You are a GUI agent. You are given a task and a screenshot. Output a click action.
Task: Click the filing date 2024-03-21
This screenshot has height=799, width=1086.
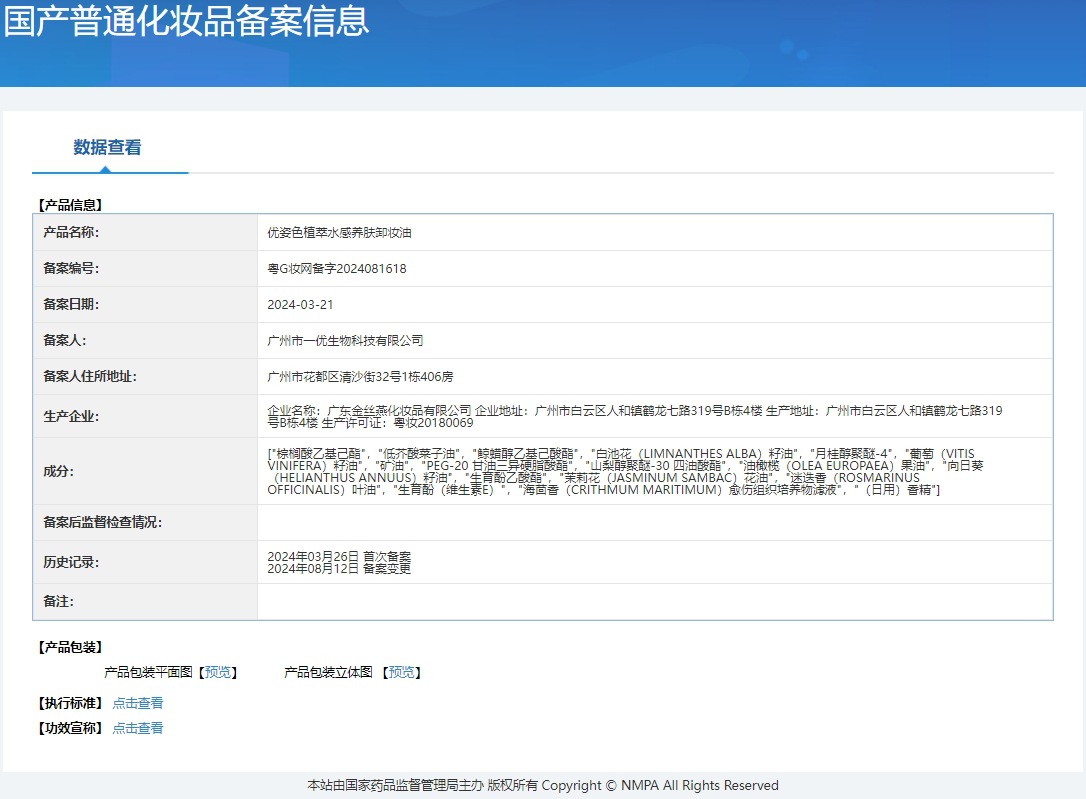300,305
